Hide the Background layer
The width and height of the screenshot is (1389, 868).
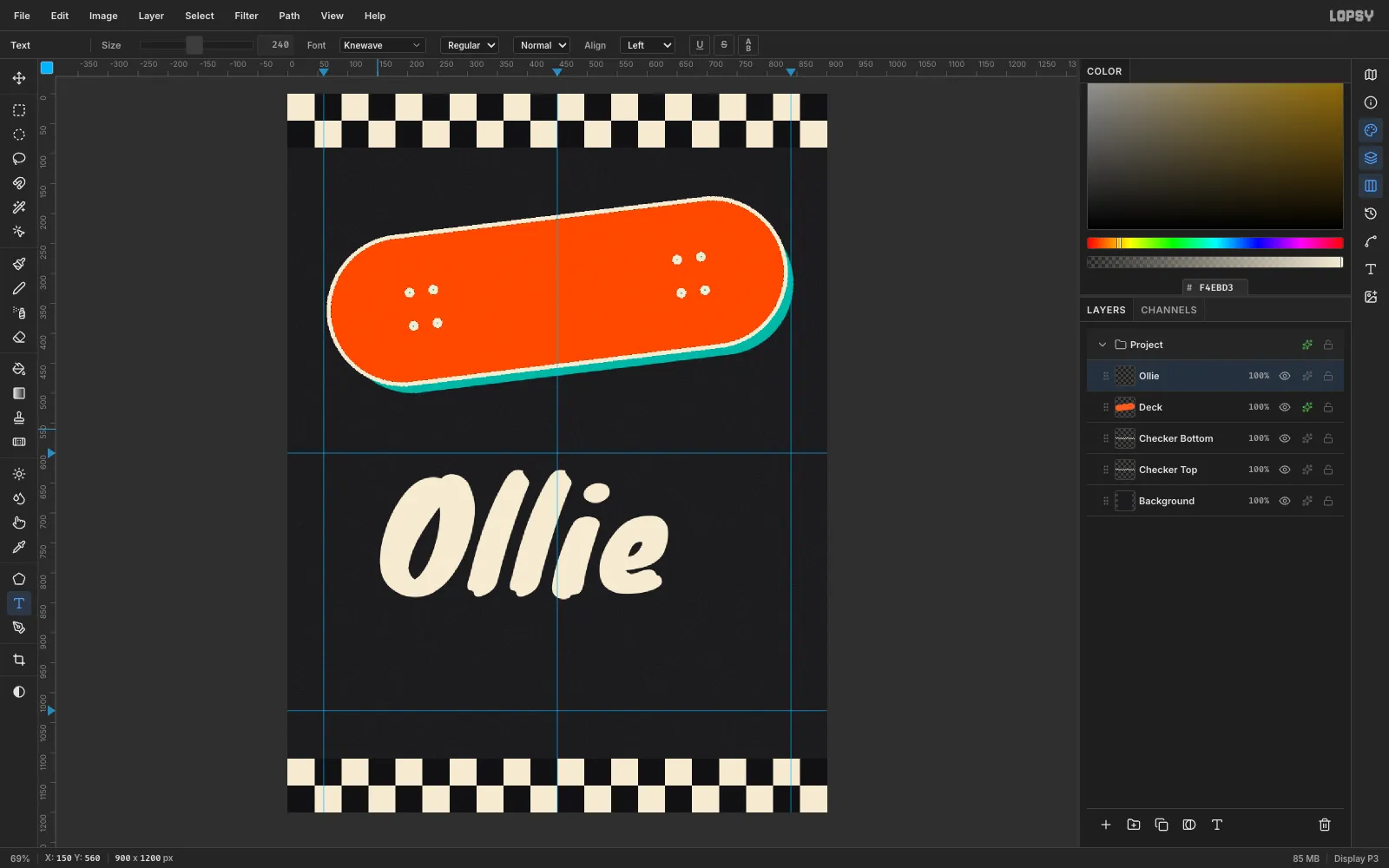coord(1285,501)
